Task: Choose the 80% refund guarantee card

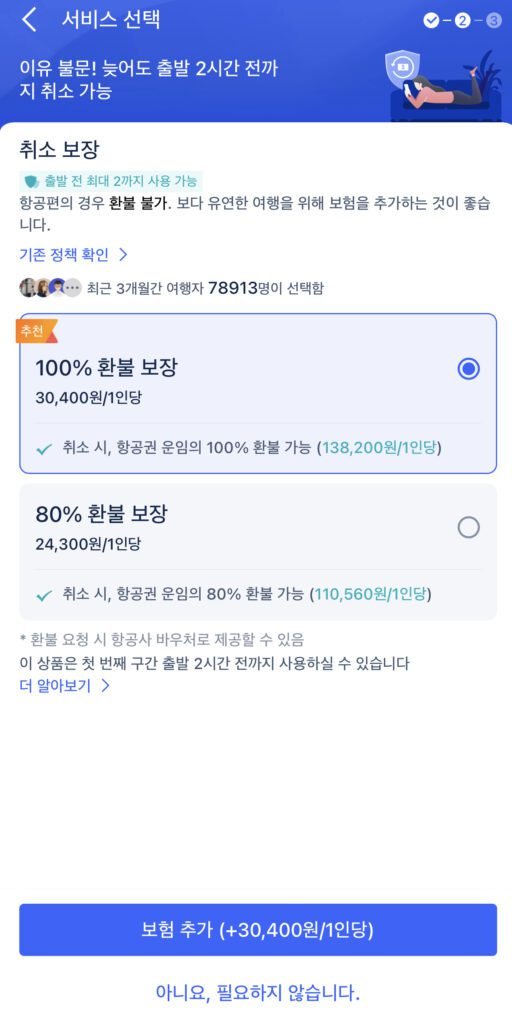Action: coord(258,552)
